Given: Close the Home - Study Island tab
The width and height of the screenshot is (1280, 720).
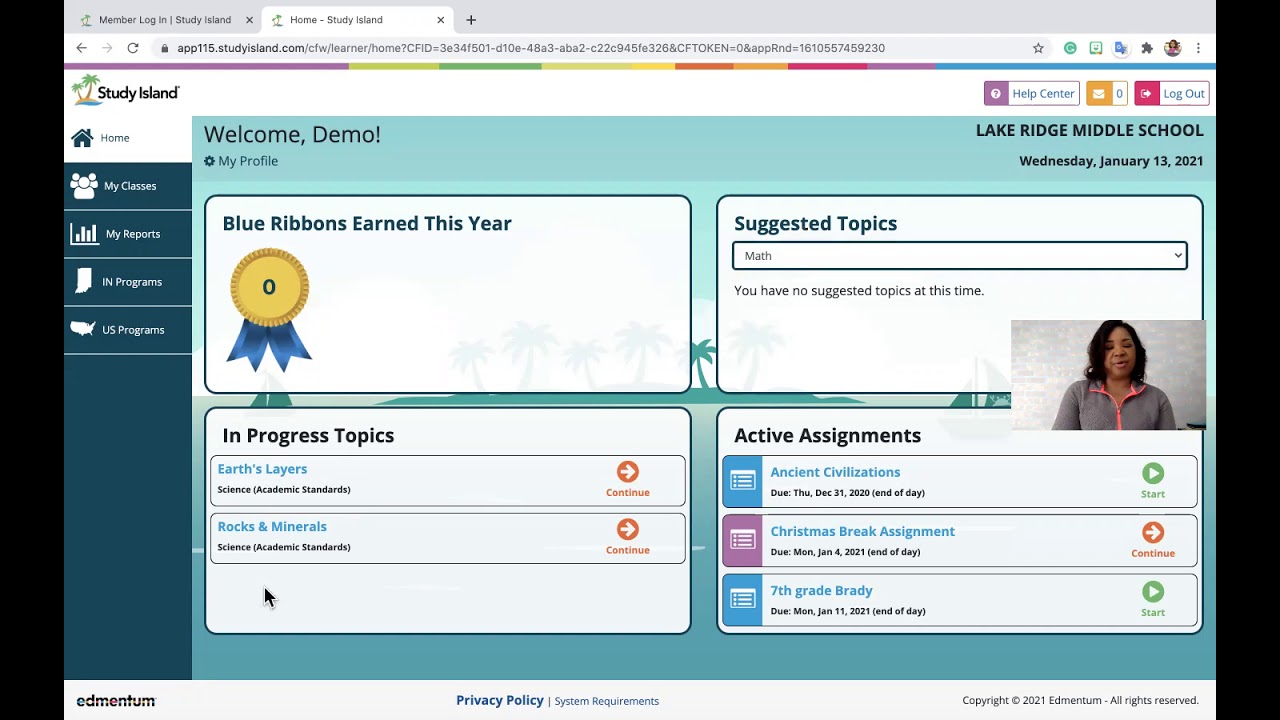Looking at the screenshot, I should click(440, 20).
